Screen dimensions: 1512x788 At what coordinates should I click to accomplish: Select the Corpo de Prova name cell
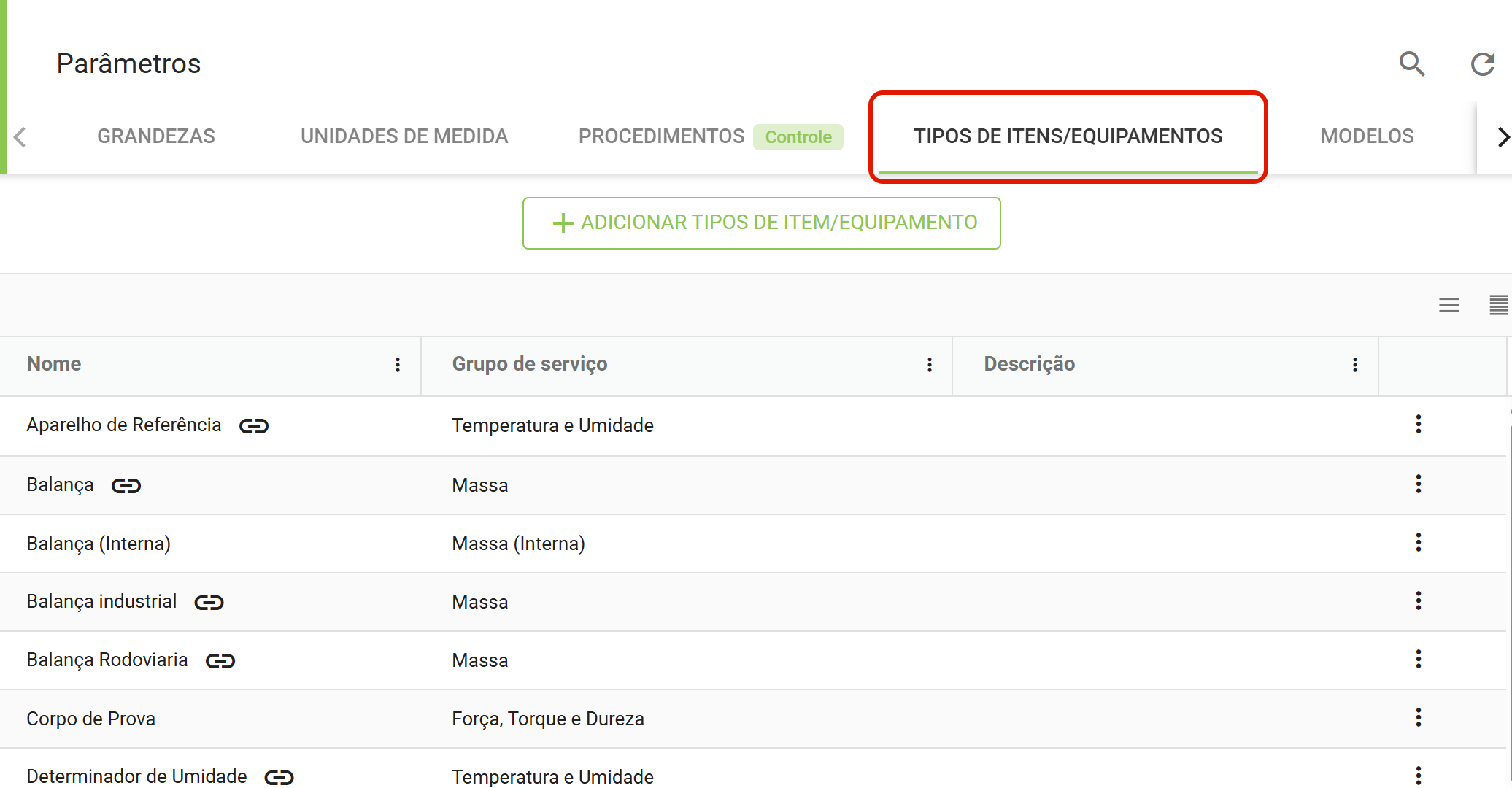91,719
